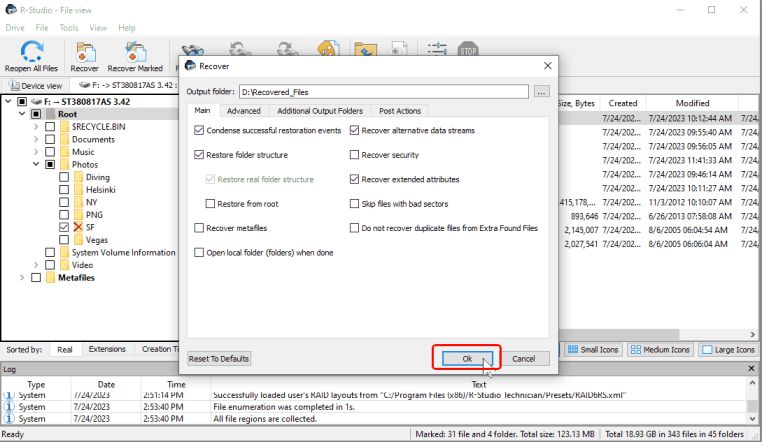Image resolution: width=762 pixels, height=442 pixels.
Task: Click the Recover toolbar icon
Action: (85, 52)
